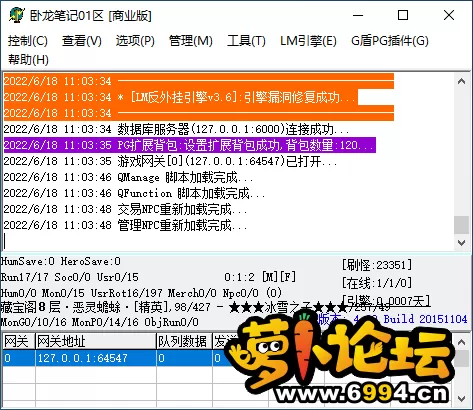This screenshot has width=473, height=410.
Task: Click log pane scroll down arrow
Action: point(462,243)
